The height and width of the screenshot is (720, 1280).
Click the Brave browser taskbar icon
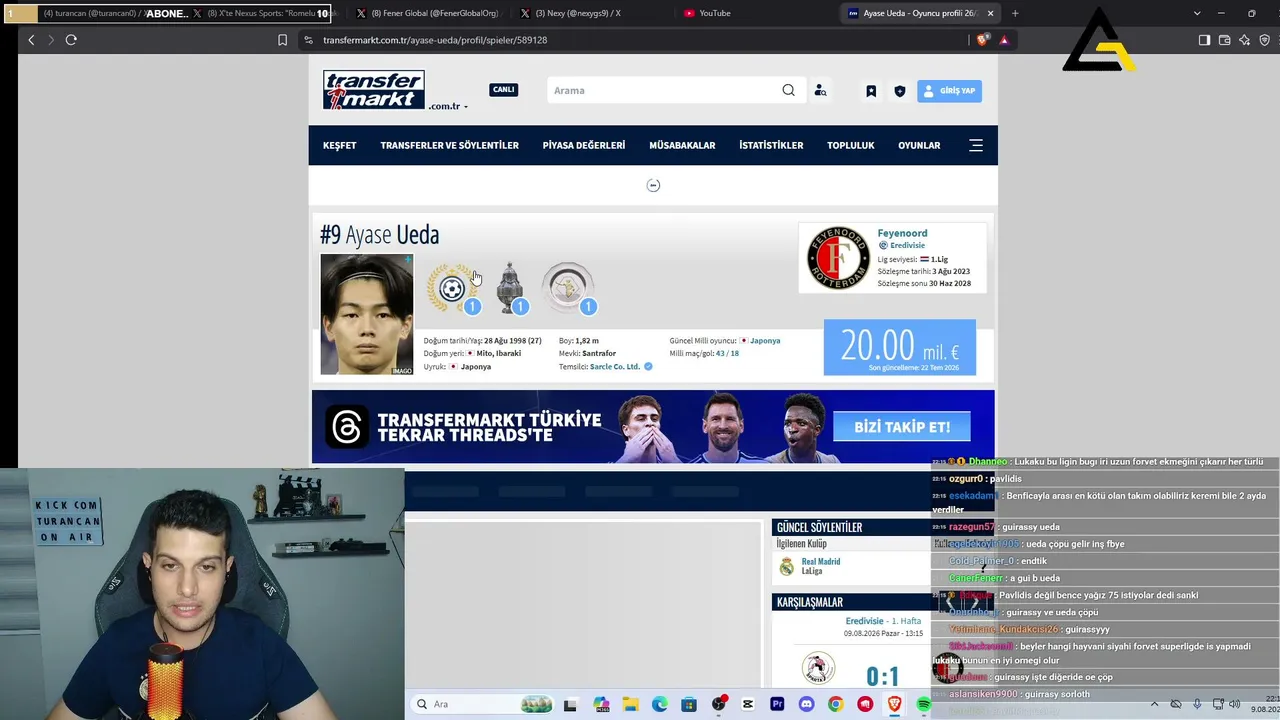pos(894,704)
